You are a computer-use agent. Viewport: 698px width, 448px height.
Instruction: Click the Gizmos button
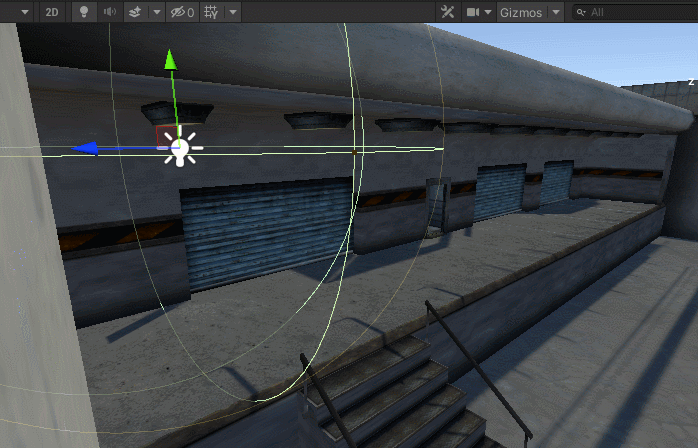(x=521, y=12)
